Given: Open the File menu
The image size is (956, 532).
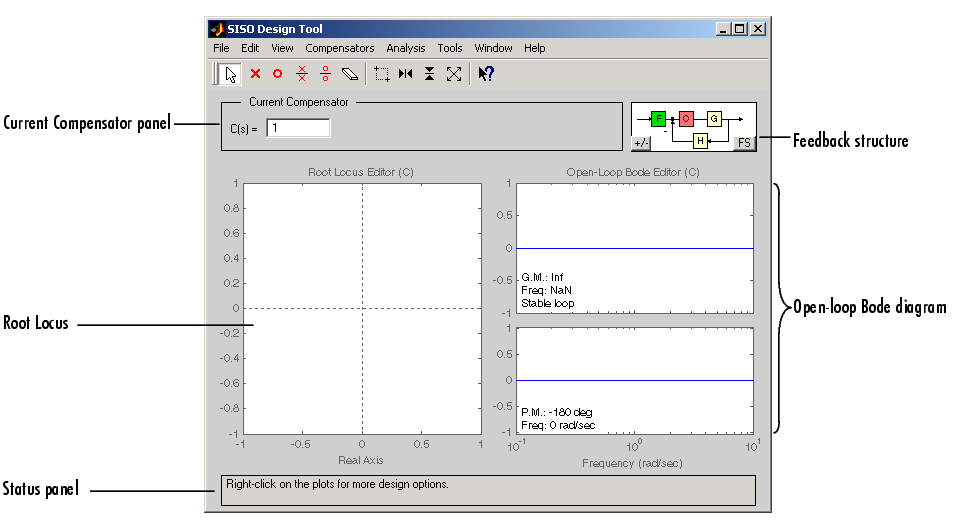Looking at the screenshot, I should click(x=221, y=48).
